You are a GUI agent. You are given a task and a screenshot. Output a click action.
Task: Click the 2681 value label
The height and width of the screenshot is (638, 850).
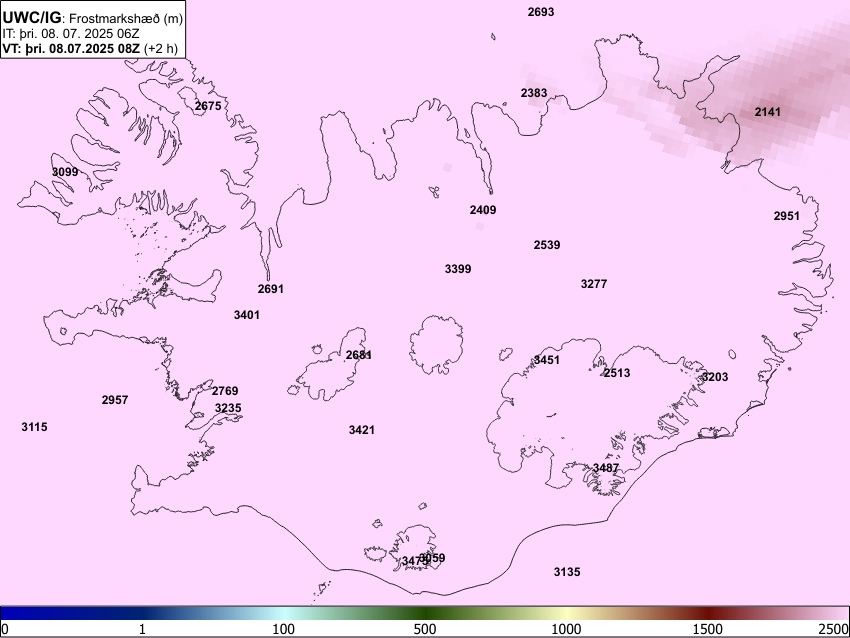pyautogui.click(x=359, y=355)
